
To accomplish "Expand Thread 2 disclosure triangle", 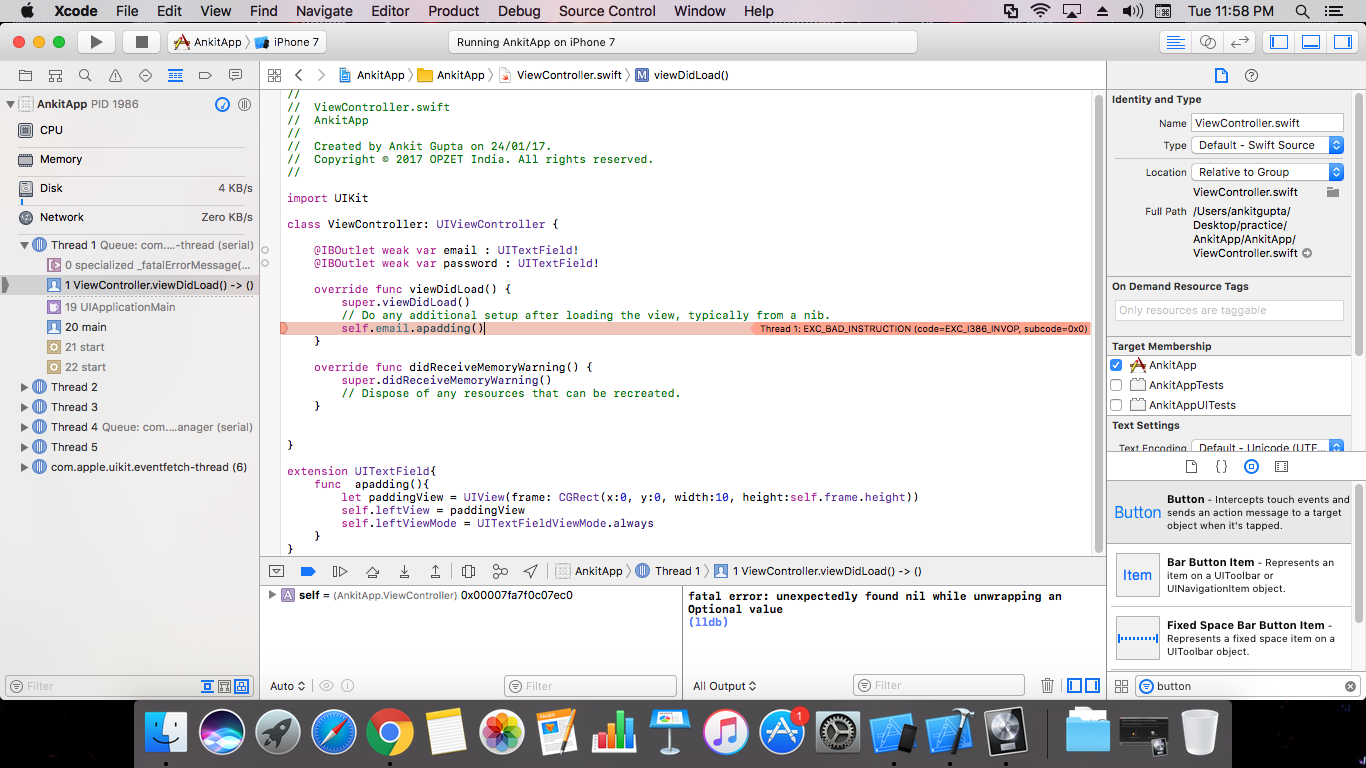I will [x=25, y=387].
